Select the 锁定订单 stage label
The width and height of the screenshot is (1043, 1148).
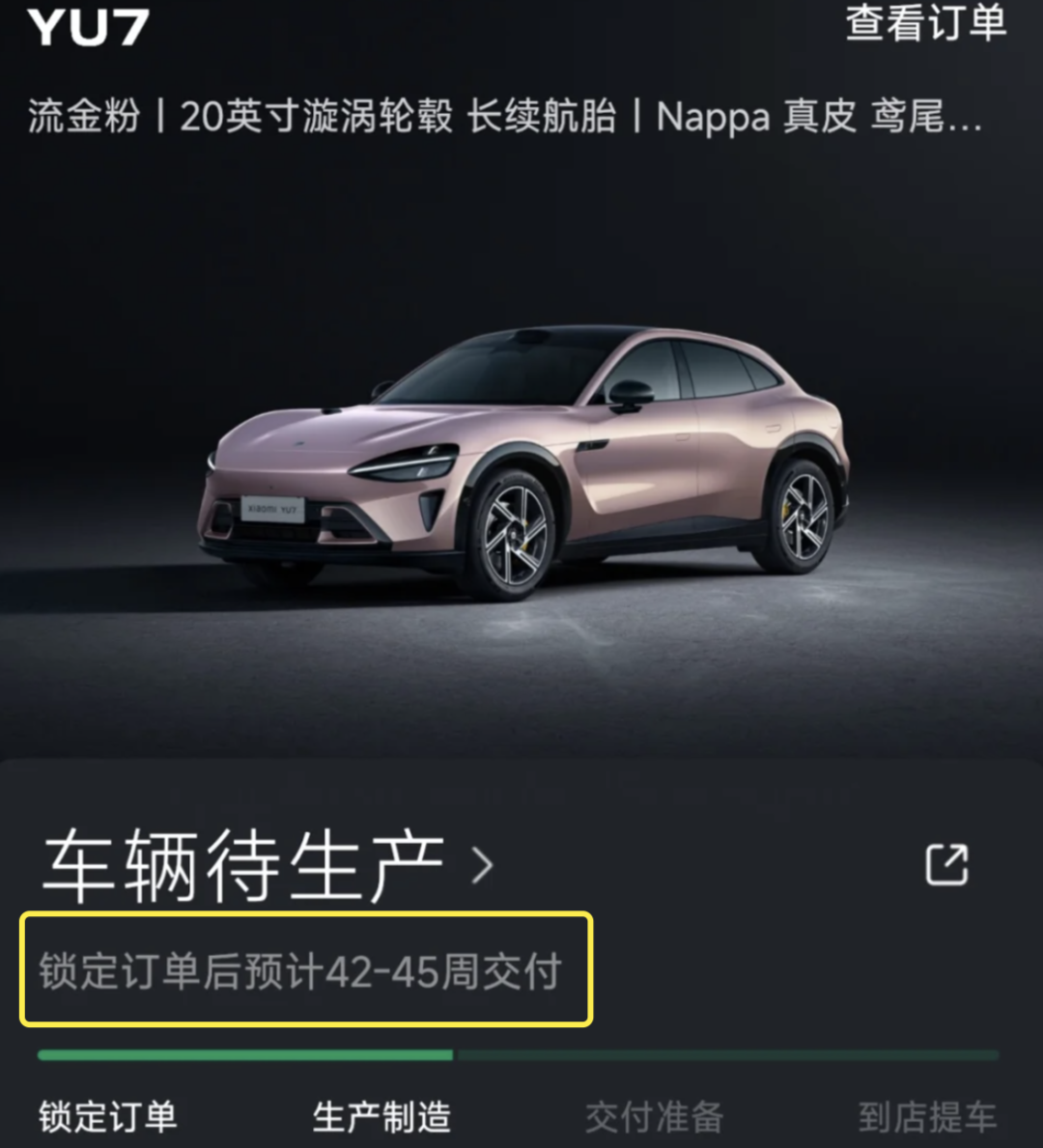[x=107, y=1117]
